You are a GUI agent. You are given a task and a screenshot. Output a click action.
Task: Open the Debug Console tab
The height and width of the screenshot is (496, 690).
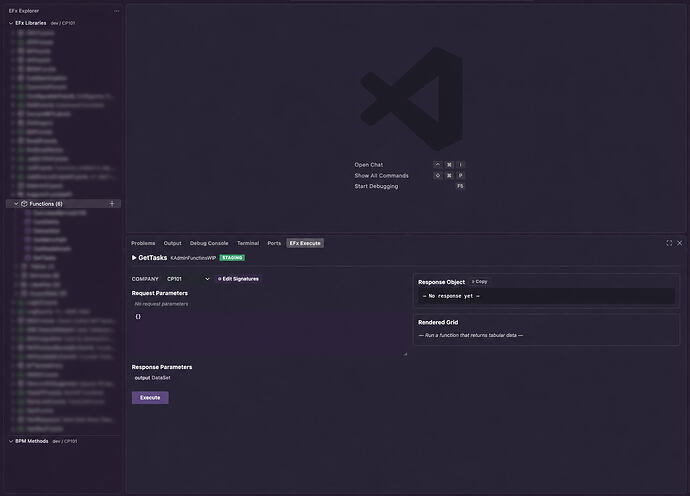pyautogui.click(x=209, y=243)
